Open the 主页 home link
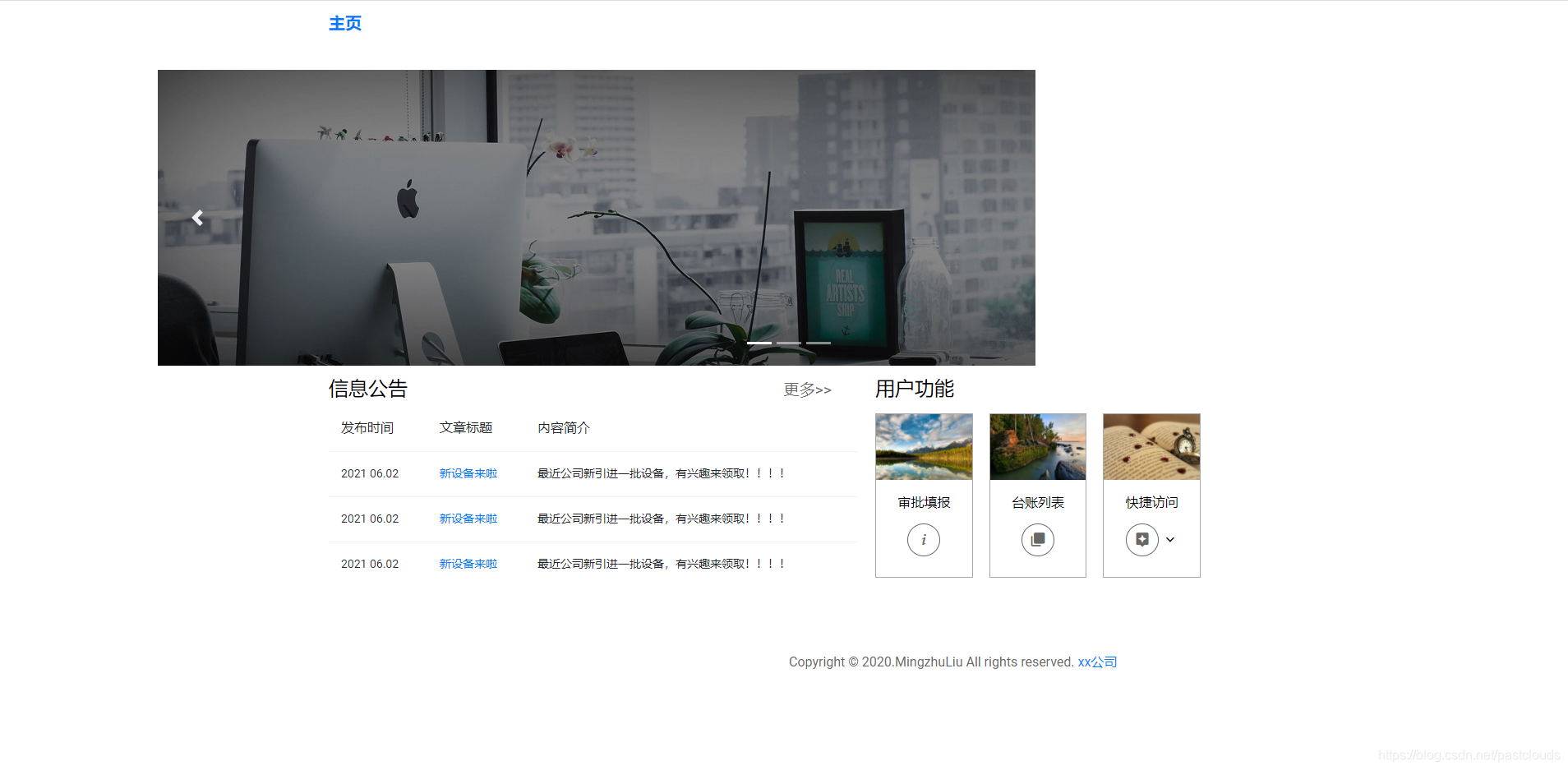1568x770 pixels. pyautogui.click(x=345, y=23)
